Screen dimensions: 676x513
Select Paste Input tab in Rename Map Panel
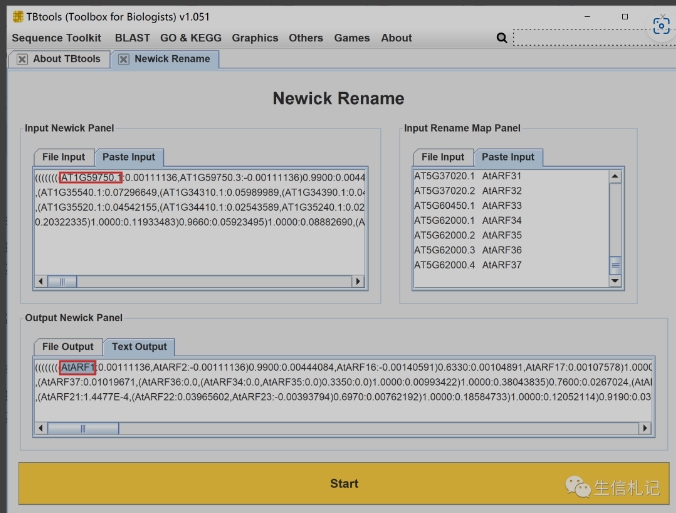(508, 157)
